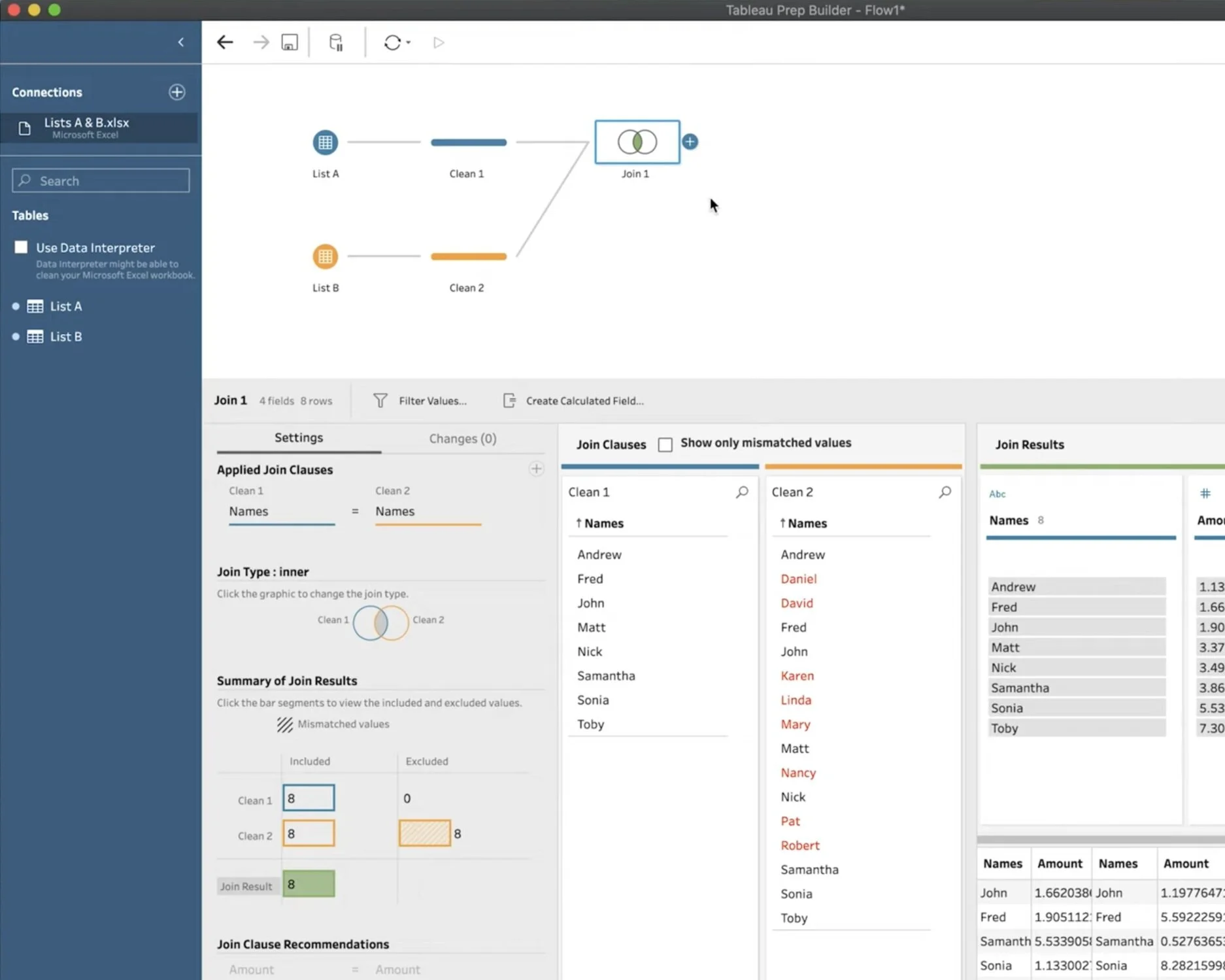The height and width of the screenshot is (980, 1225).
Task: Refresh the flow data
Action: [x=392, y=42]
